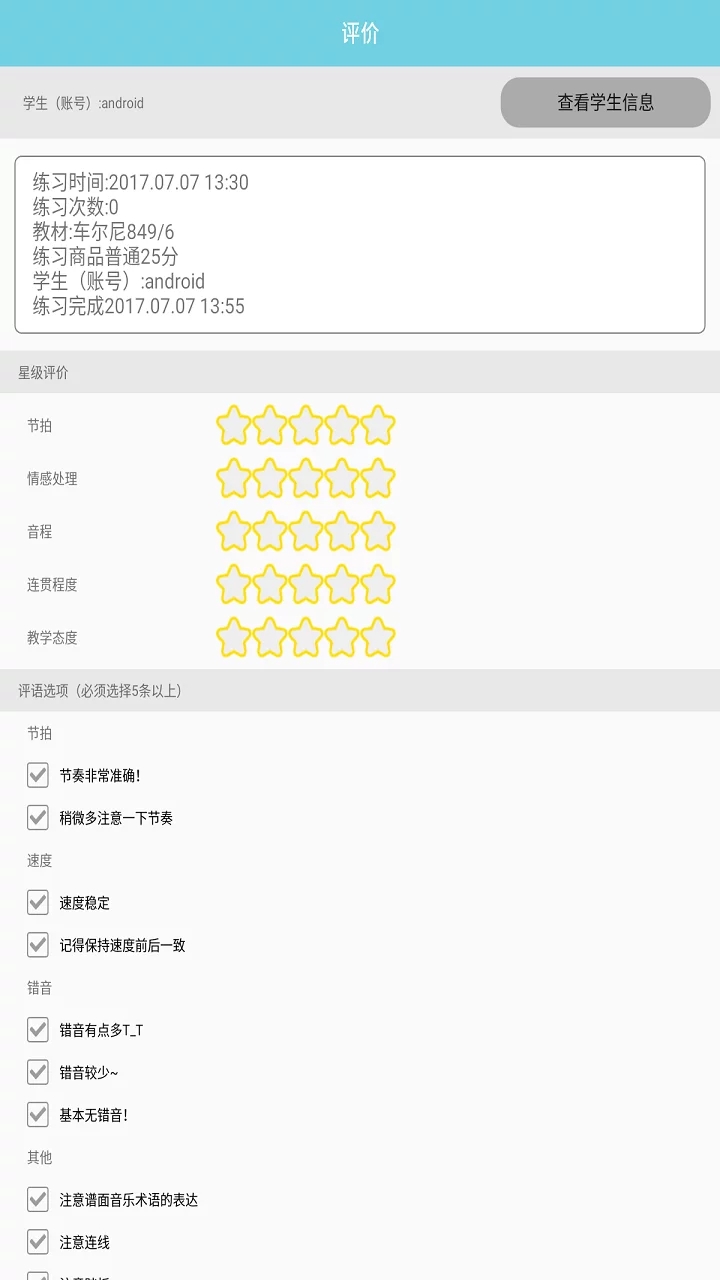Give 连贯程度 a five-star rating
This screenshot has height=1280, width=720.
378,584
